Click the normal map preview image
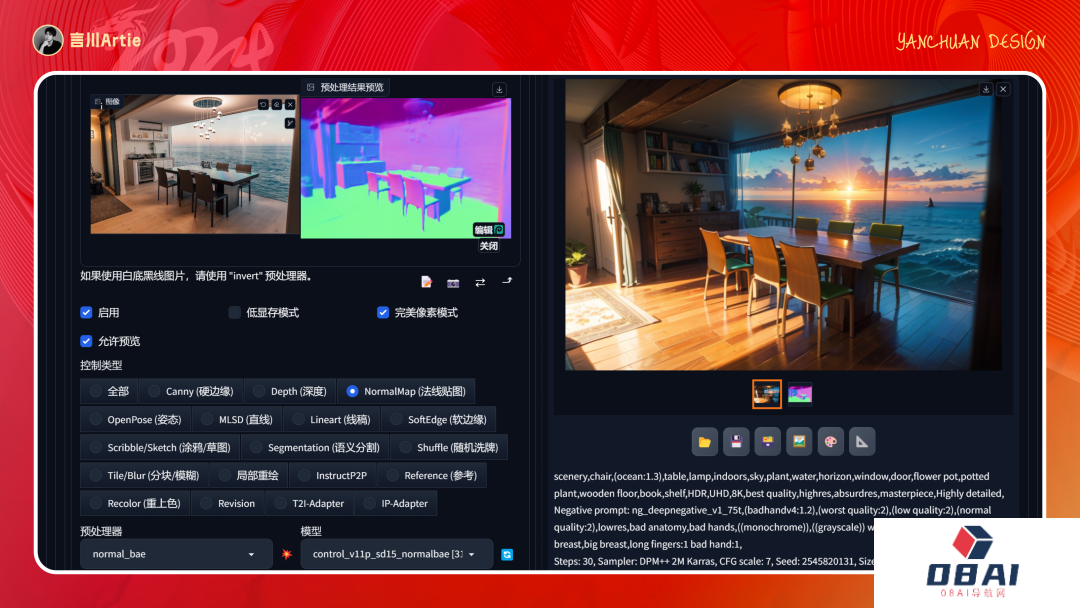This screenshot has width=1080, height=608. click(x=406, y=168)
